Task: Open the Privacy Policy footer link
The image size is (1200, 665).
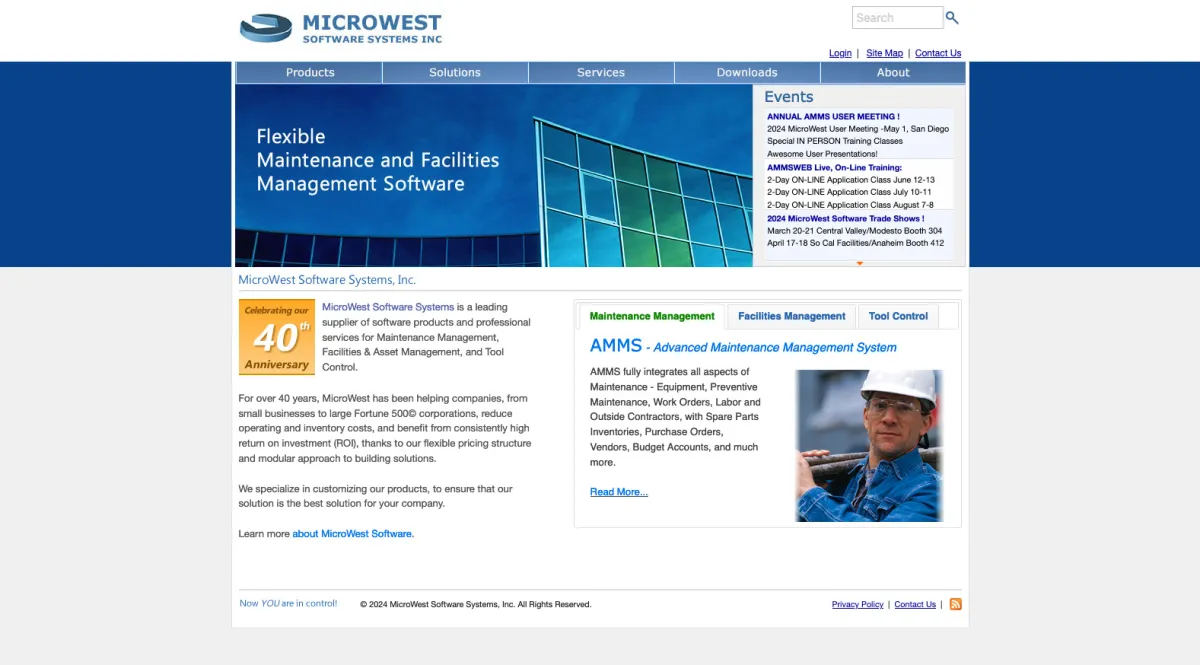Action: pyautogui.click(x=858, y=604)
